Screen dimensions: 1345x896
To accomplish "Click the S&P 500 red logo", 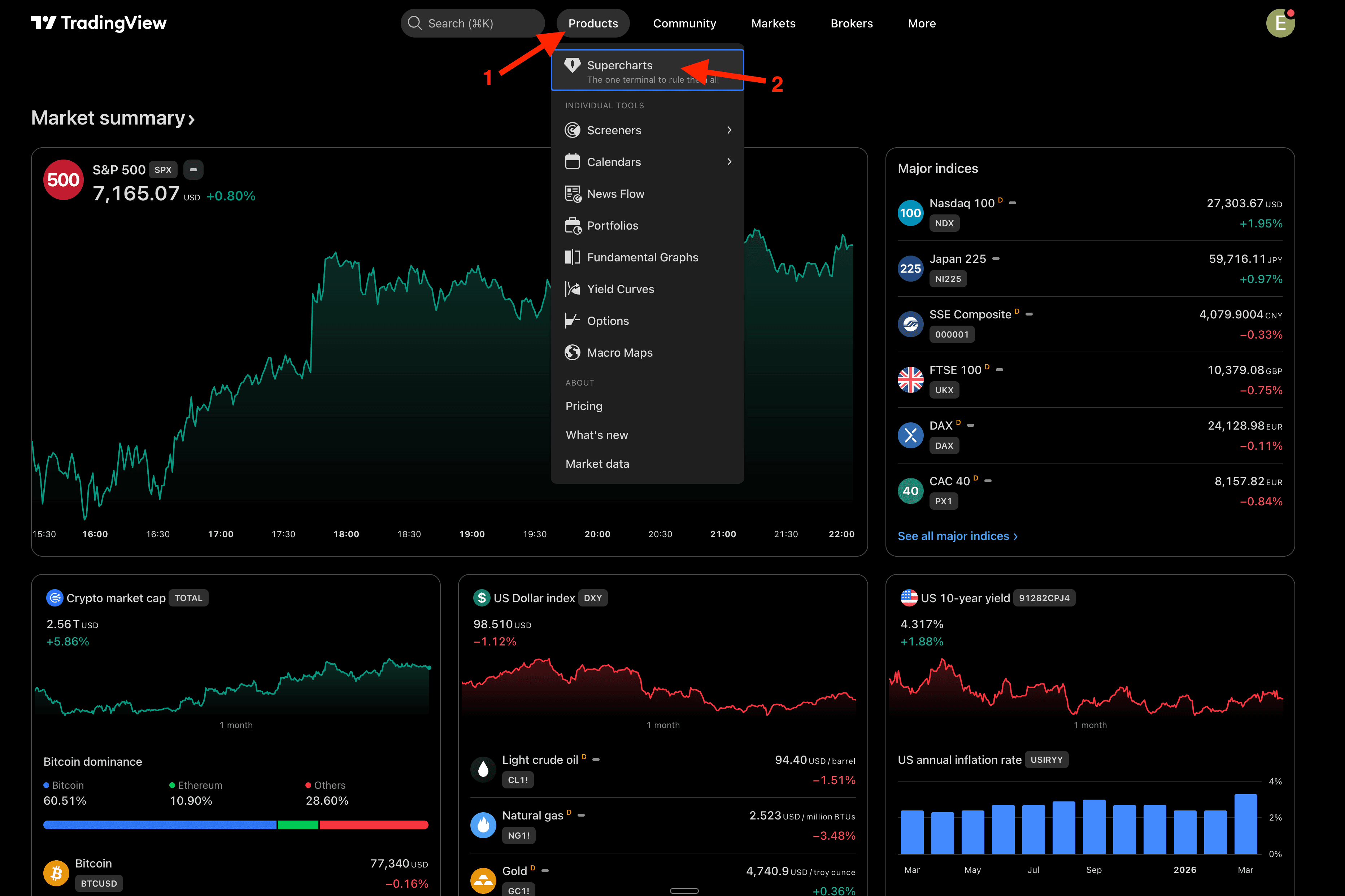I will [x=64, y=180].
